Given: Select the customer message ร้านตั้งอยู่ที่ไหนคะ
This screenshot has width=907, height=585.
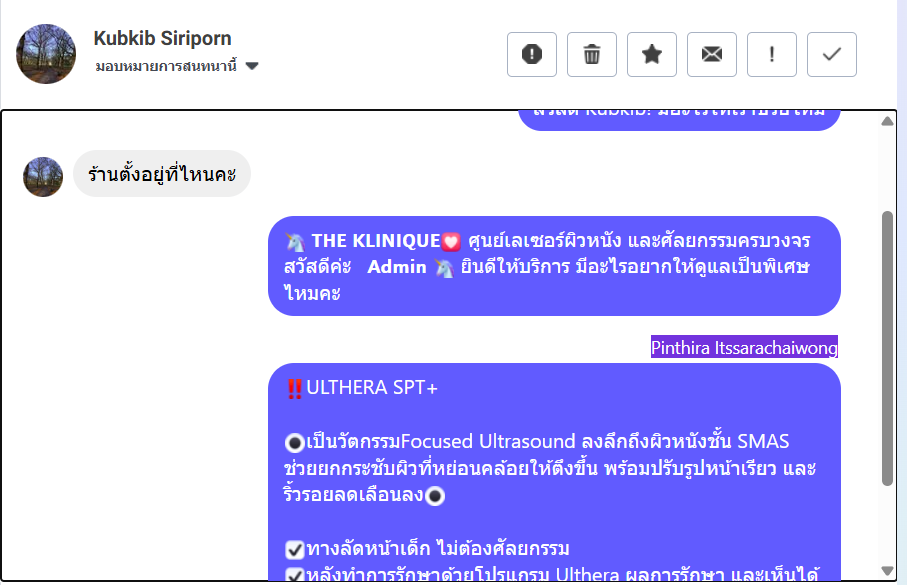Looking at the screenshot, I should click(x=162, y=174).
